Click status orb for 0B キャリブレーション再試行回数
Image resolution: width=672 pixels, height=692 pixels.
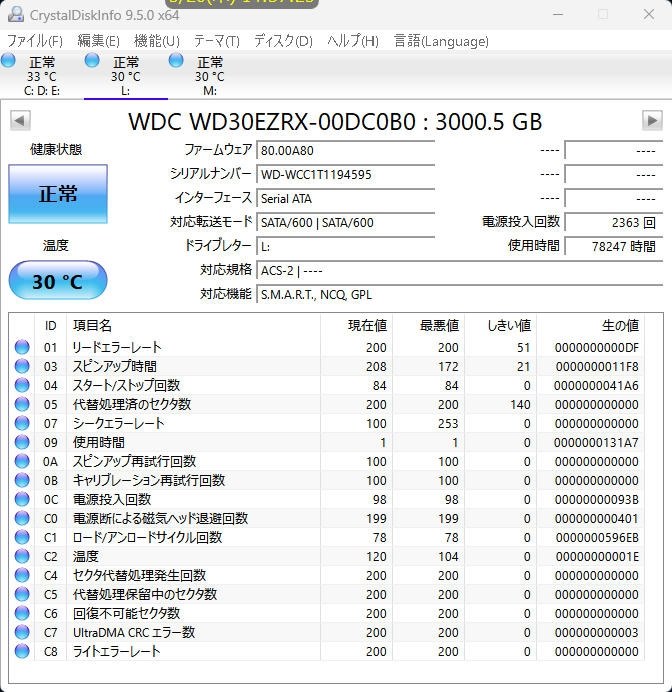(x=22, y=480)
